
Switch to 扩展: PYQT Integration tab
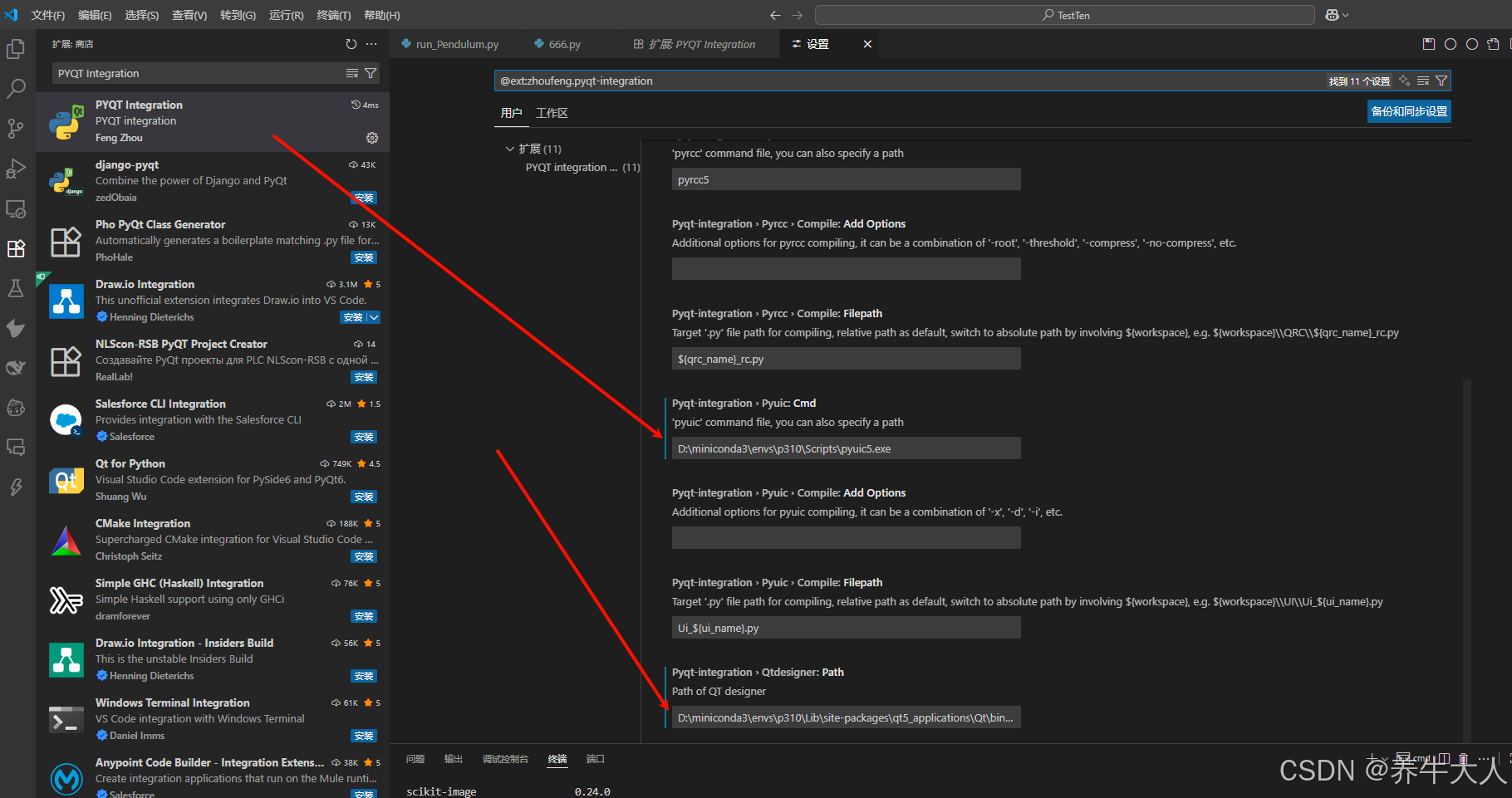pyautogui.click(x=701, y=44)
